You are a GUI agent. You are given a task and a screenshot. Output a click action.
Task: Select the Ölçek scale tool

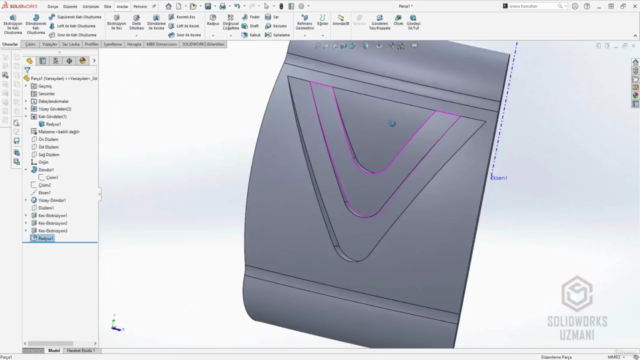(x=398, y=20)
